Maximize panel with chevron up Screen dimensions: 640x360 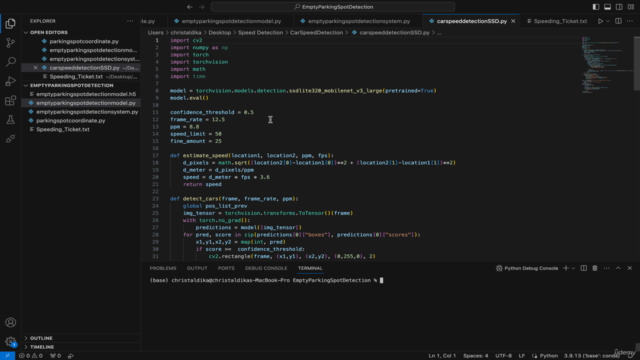point(618,268)
